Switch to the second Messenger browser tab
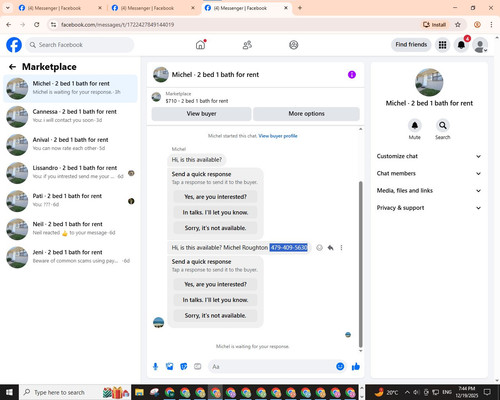Image resolution: width=500 pixels, height=400 pixels. pos(153,8)
